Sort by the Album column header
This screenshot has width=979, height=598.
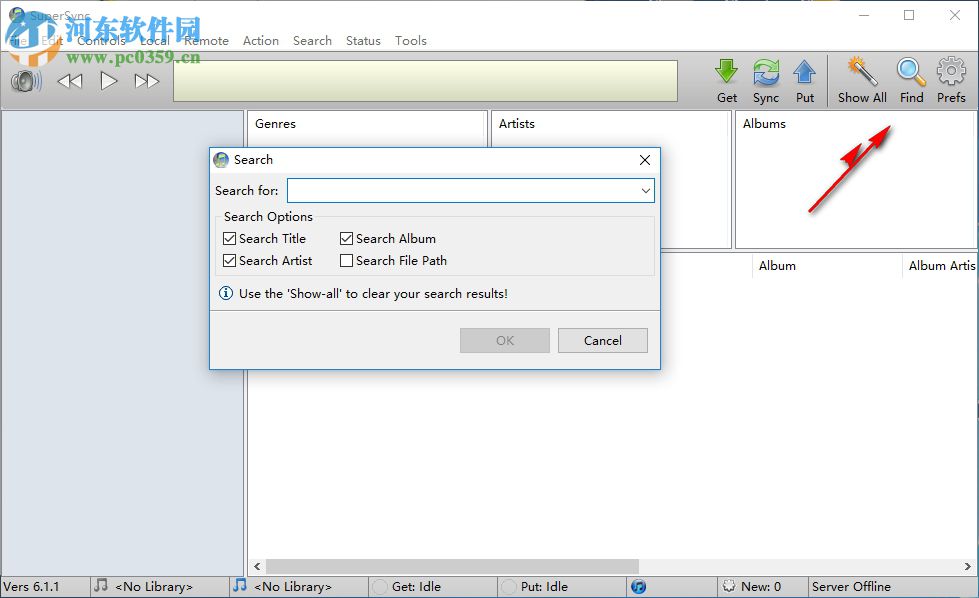(x=777, y=265)
